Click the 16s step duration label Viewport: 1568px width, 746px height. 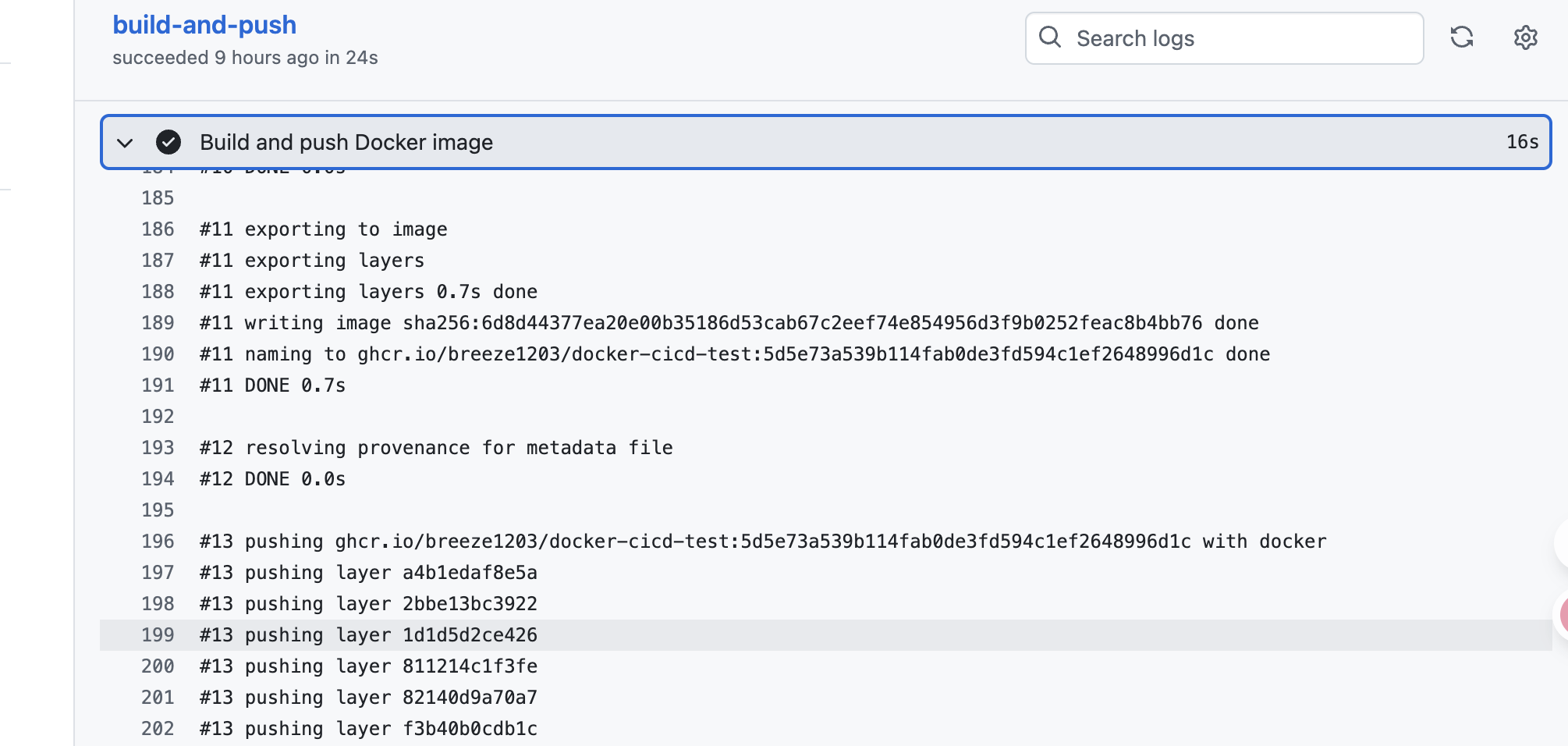pos(1521,142)
